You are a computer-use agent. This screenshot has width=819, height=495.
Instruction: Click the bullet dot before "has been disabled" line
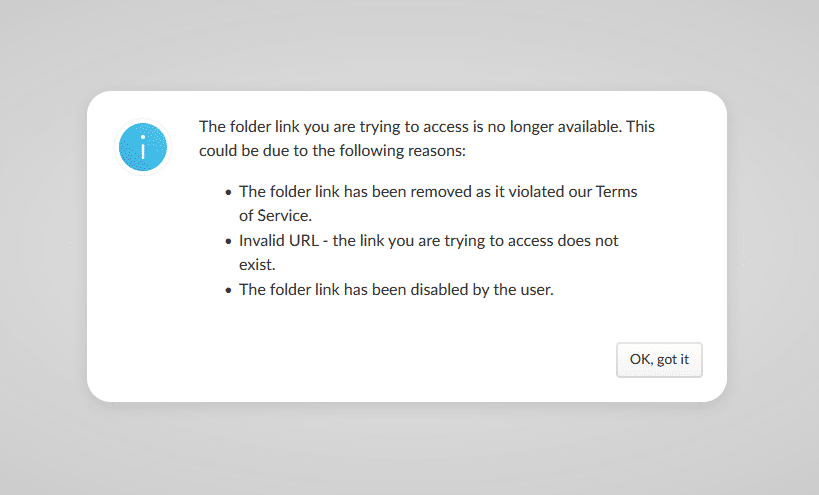[x=228, y=291]
